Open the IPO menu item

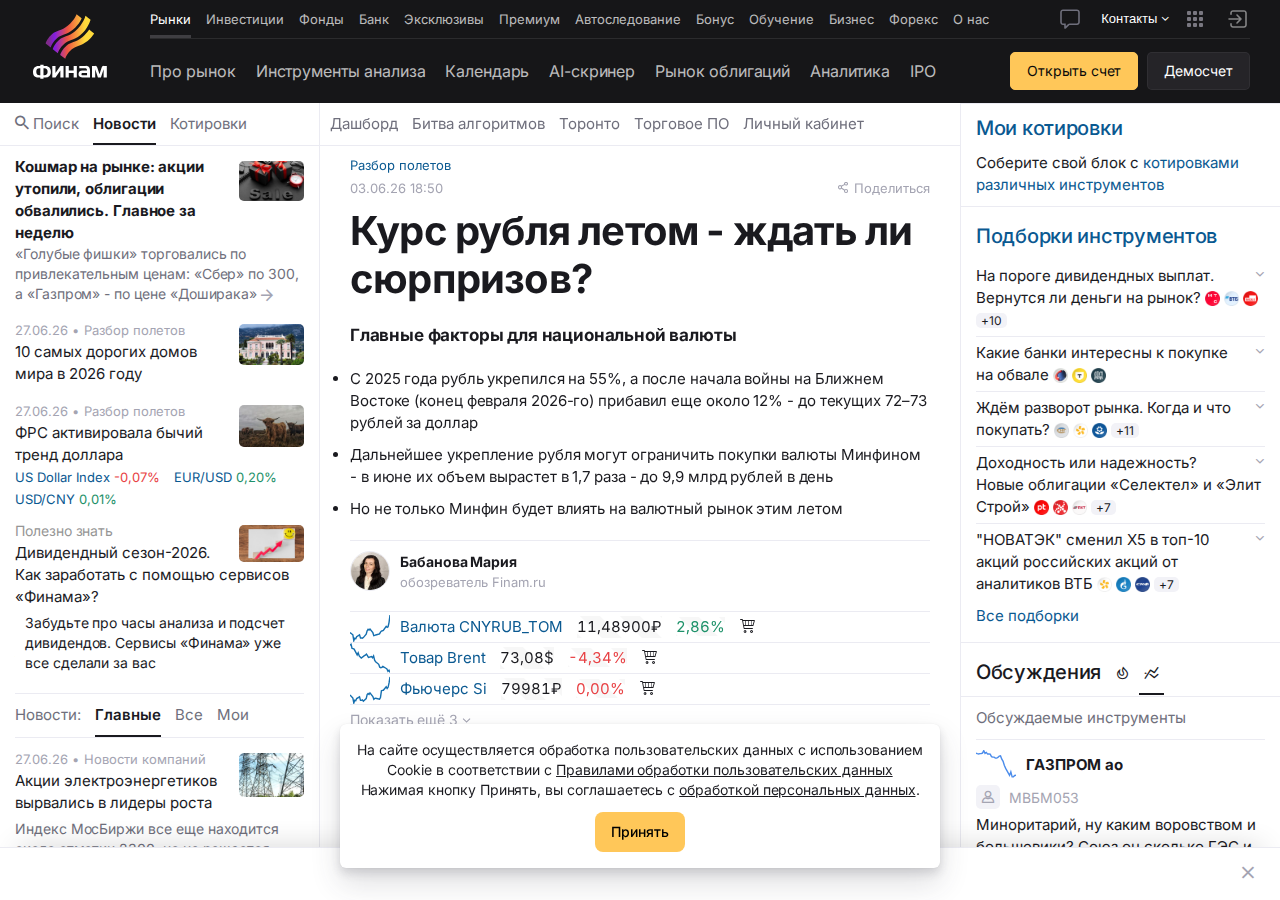pyautogui.click(x=923, y=71)
